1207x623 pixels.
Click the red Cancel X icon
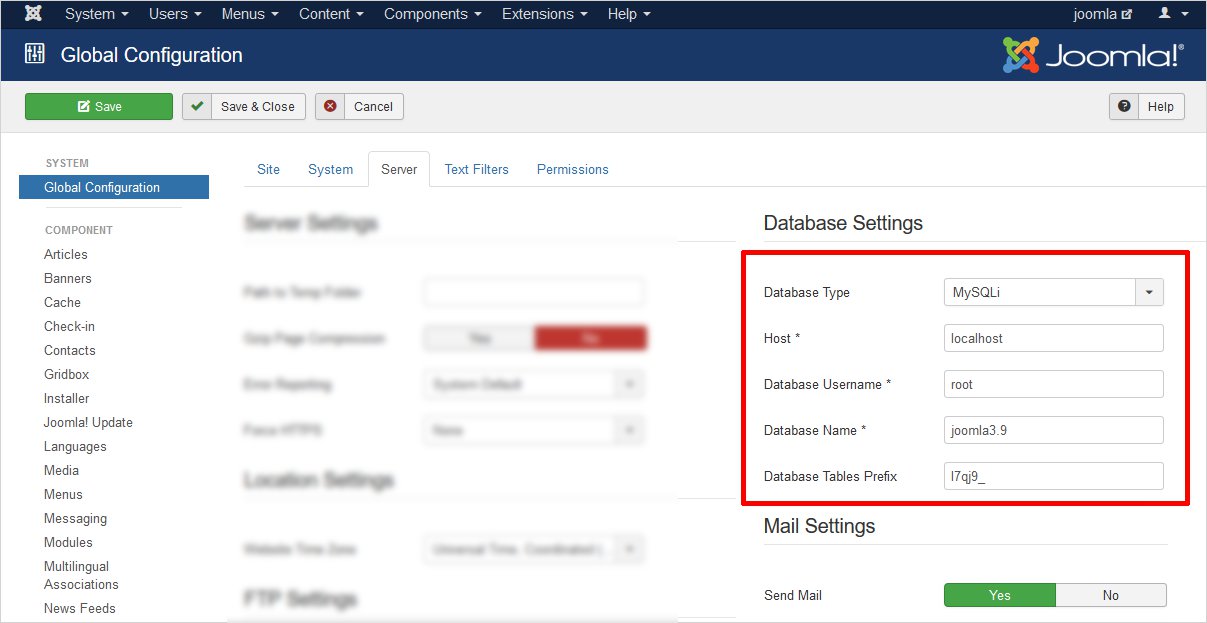click(330, 107)
